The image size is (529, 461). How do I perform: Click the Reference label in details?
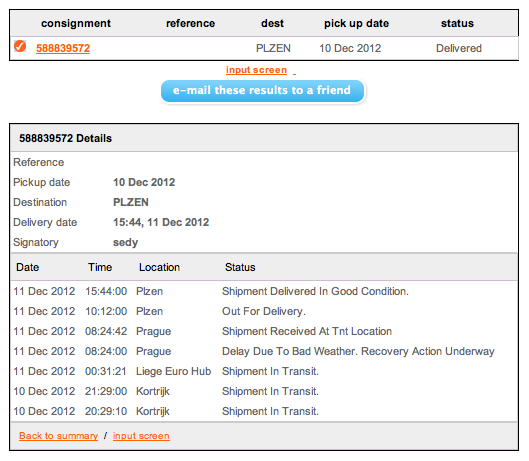point(38,162)
